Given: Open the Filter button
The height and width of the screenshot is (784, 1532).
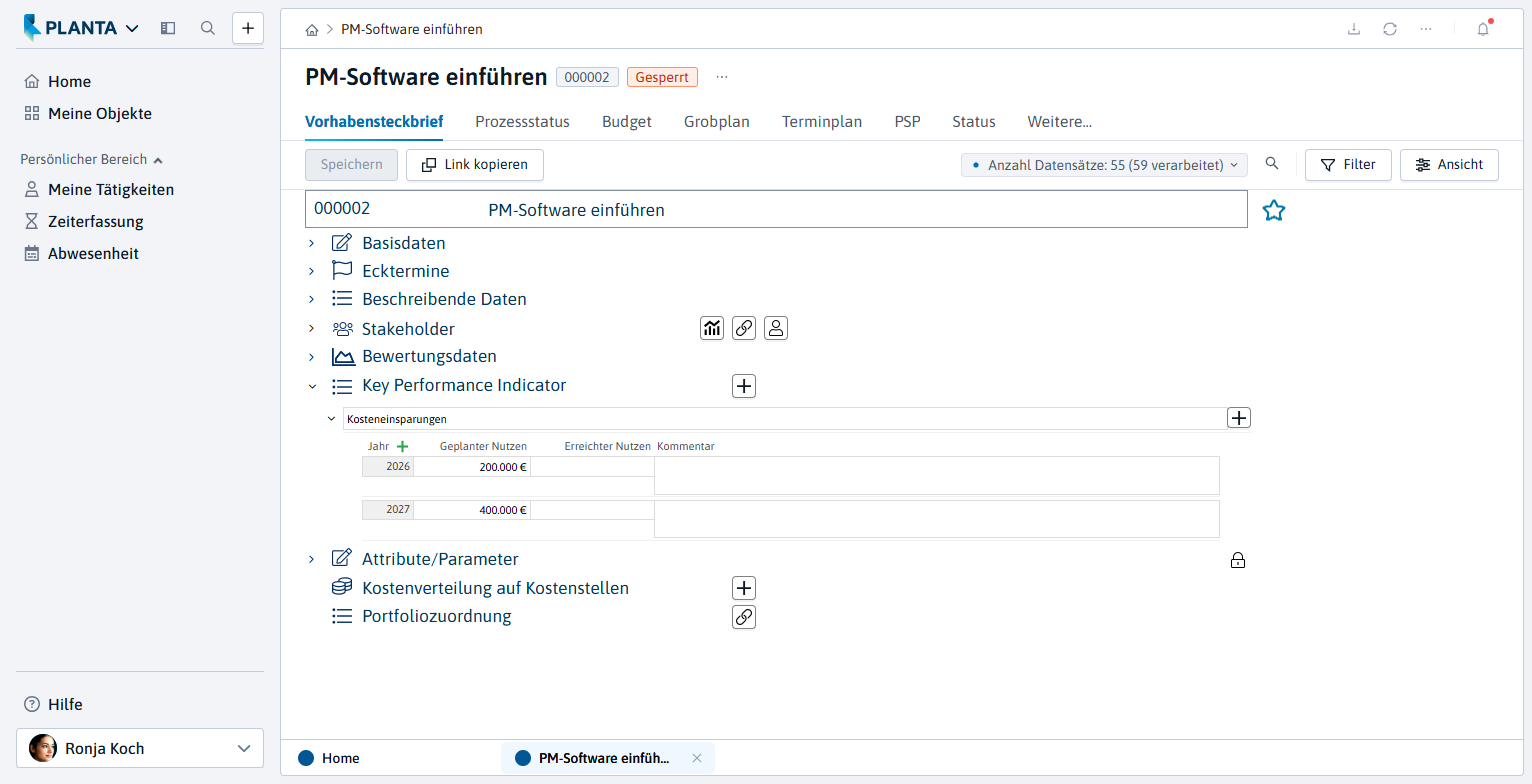Looking at the screenshot, I should tap(1348, 165).
